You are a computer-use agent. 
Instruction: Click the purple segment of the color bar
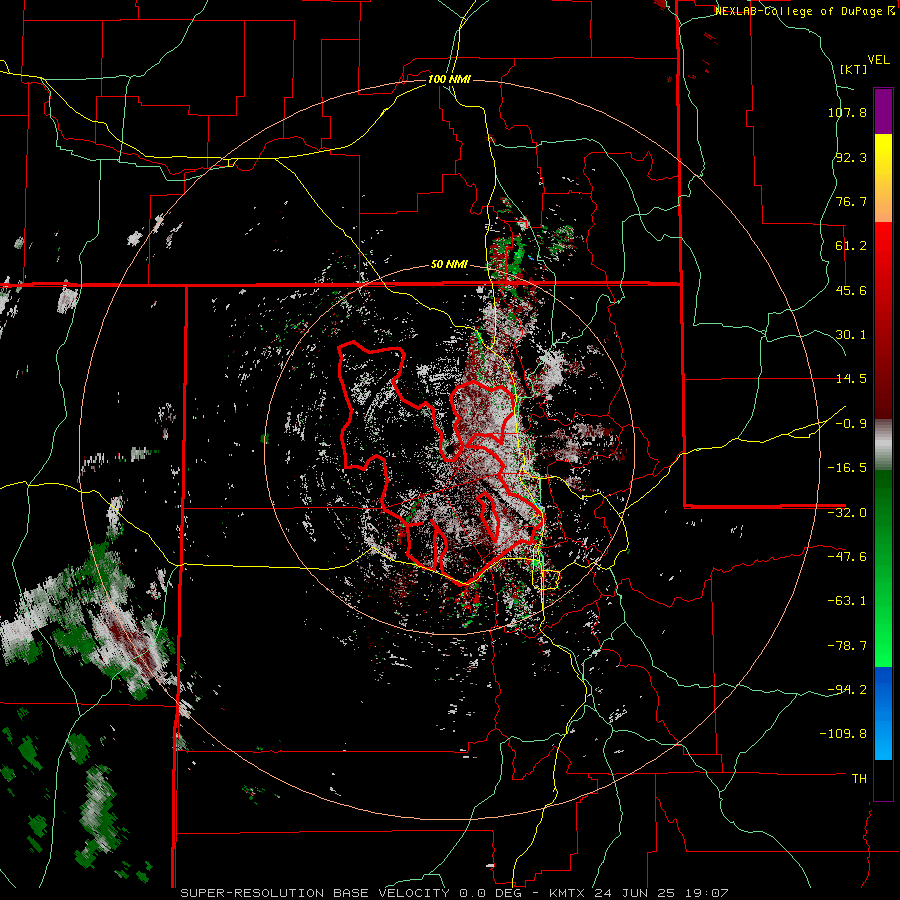point(883,111)
